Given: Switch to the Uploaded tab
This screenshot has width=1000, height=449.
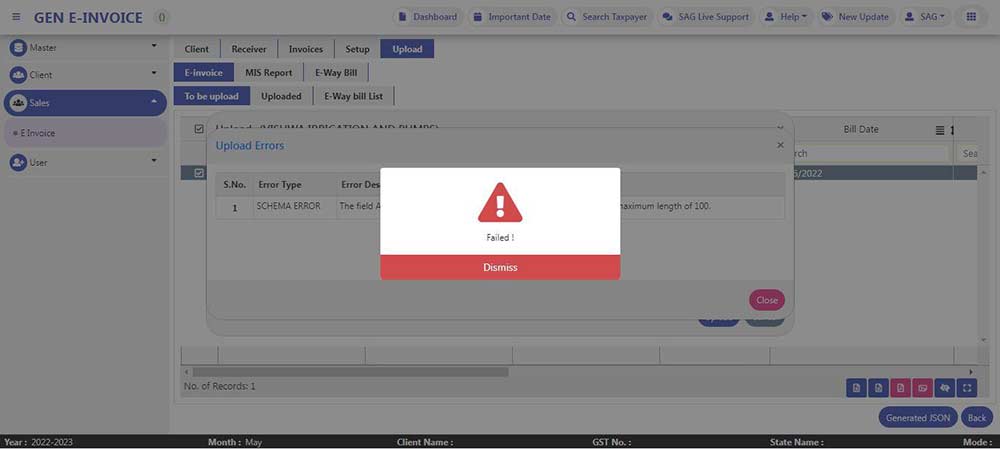Looking at the screenshot, I should tap(281, 96).
